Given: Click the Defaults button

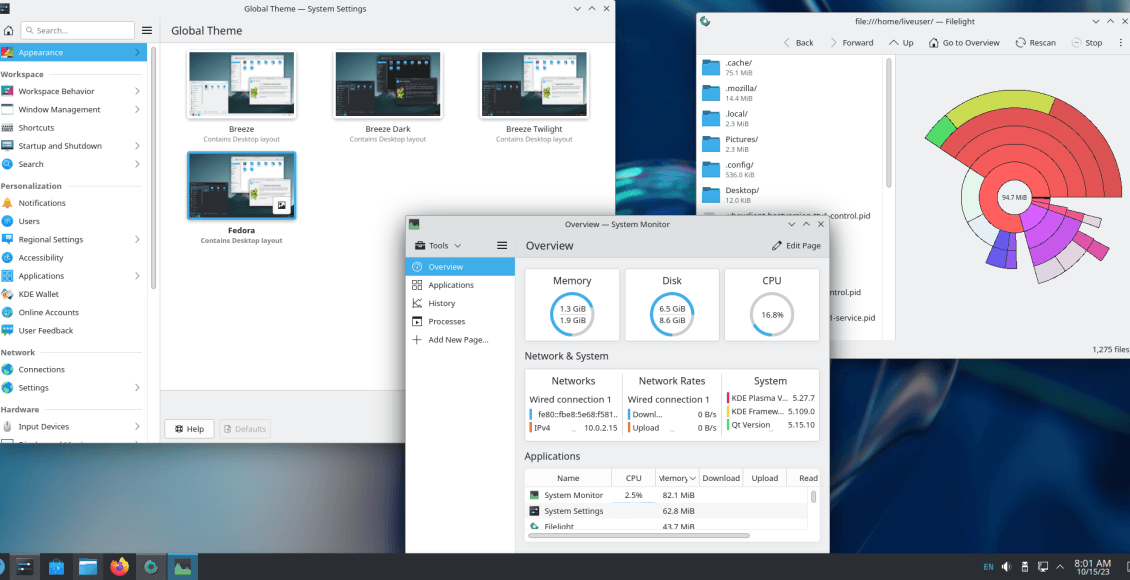Looking at the screenshot, I should tap(244, 428).
